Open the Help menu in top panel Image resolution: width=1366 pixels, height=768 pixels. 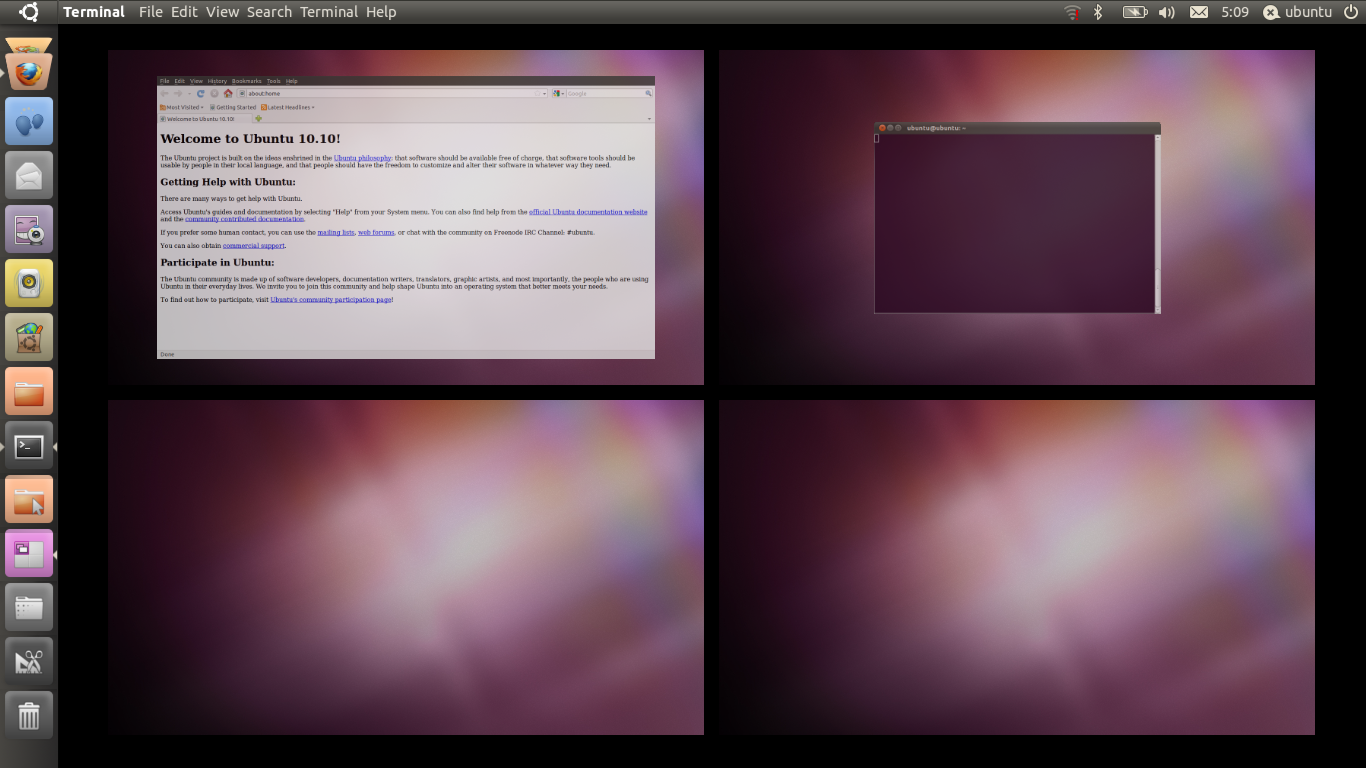pyautogui.click(x=381, y=12)
